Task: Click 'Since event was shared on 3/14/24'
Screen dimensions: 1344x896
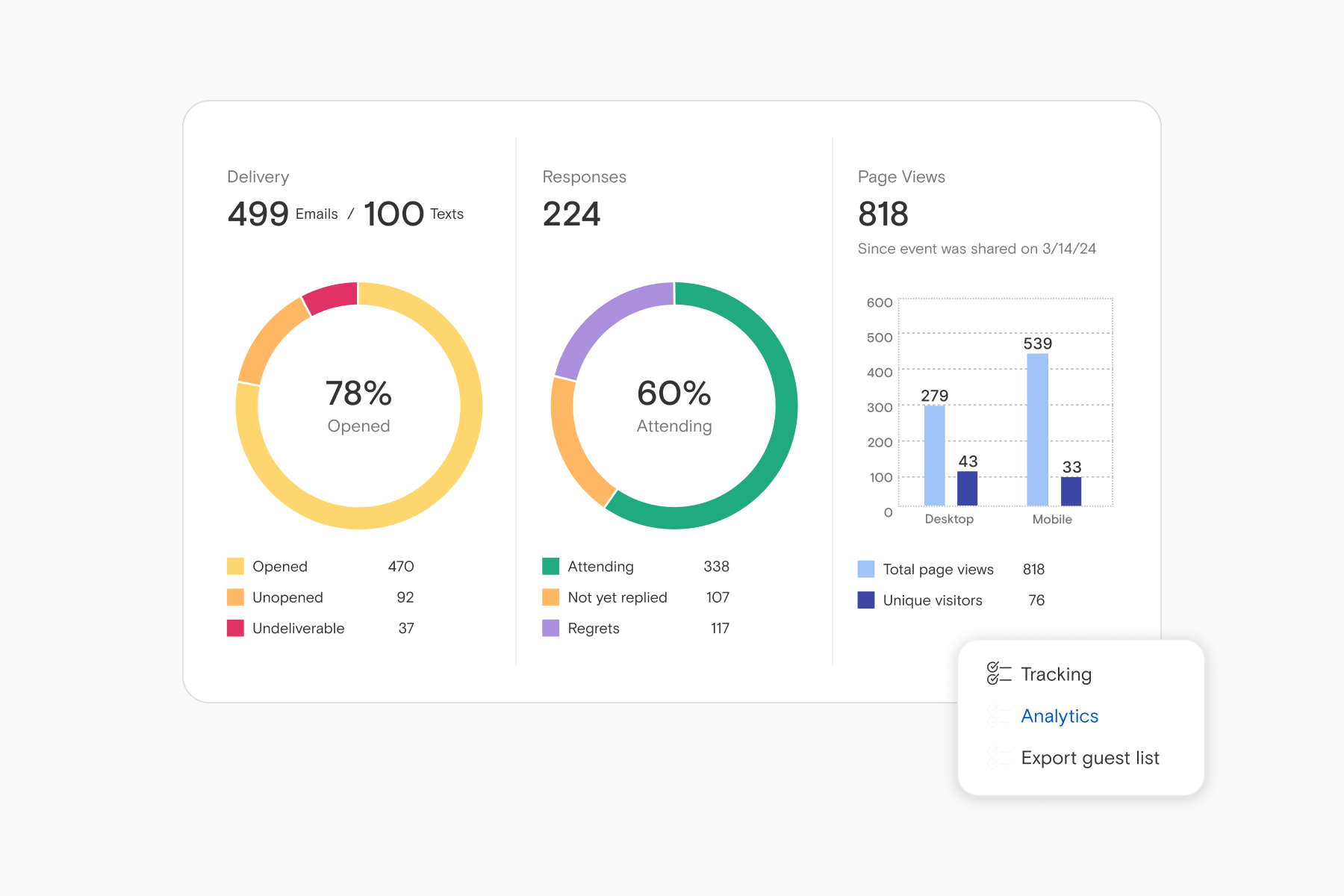Action: (977, 249)
